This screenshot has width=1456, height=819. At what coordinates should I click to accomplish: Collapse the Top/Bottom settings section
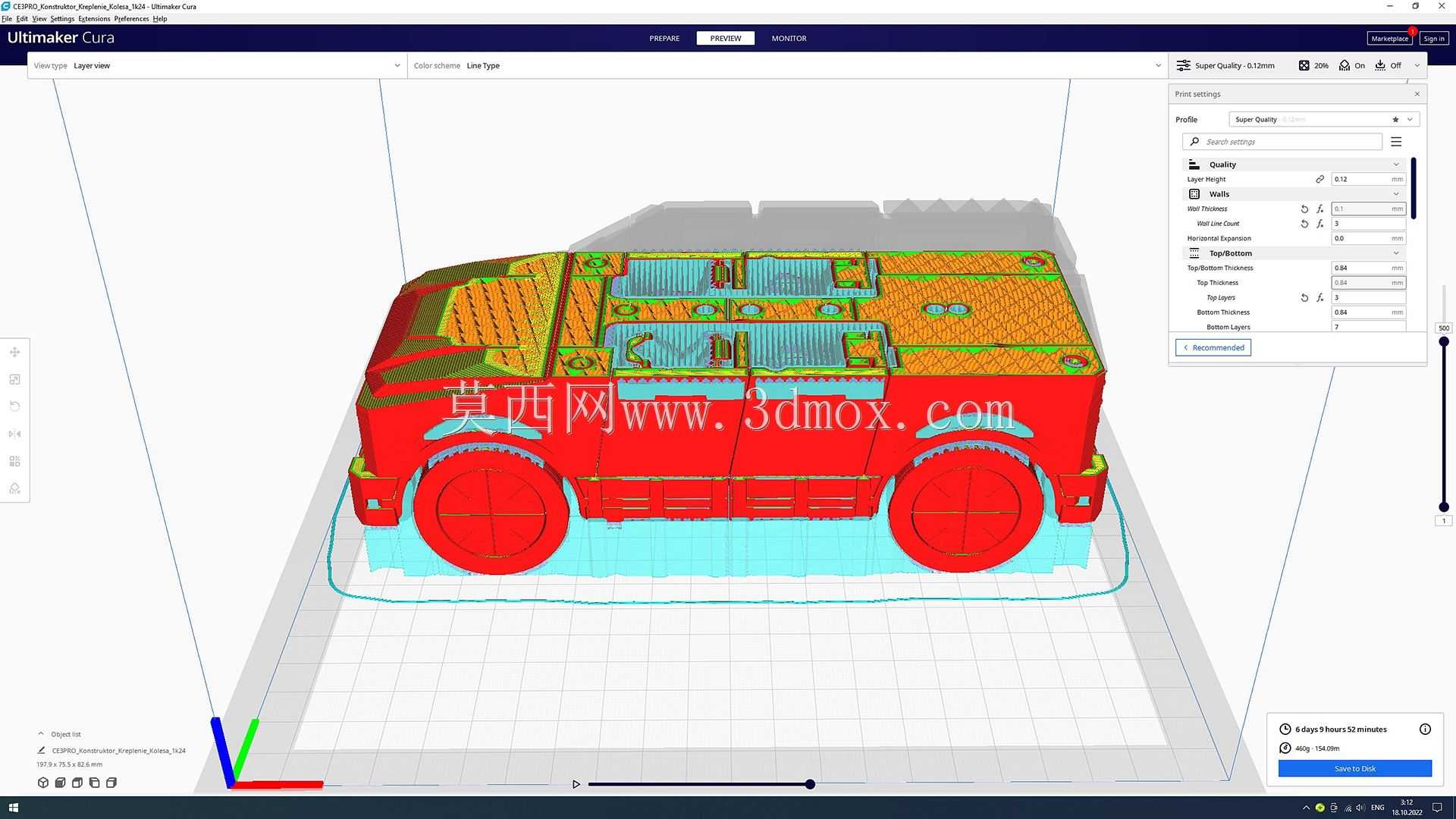coord(1395,253)
